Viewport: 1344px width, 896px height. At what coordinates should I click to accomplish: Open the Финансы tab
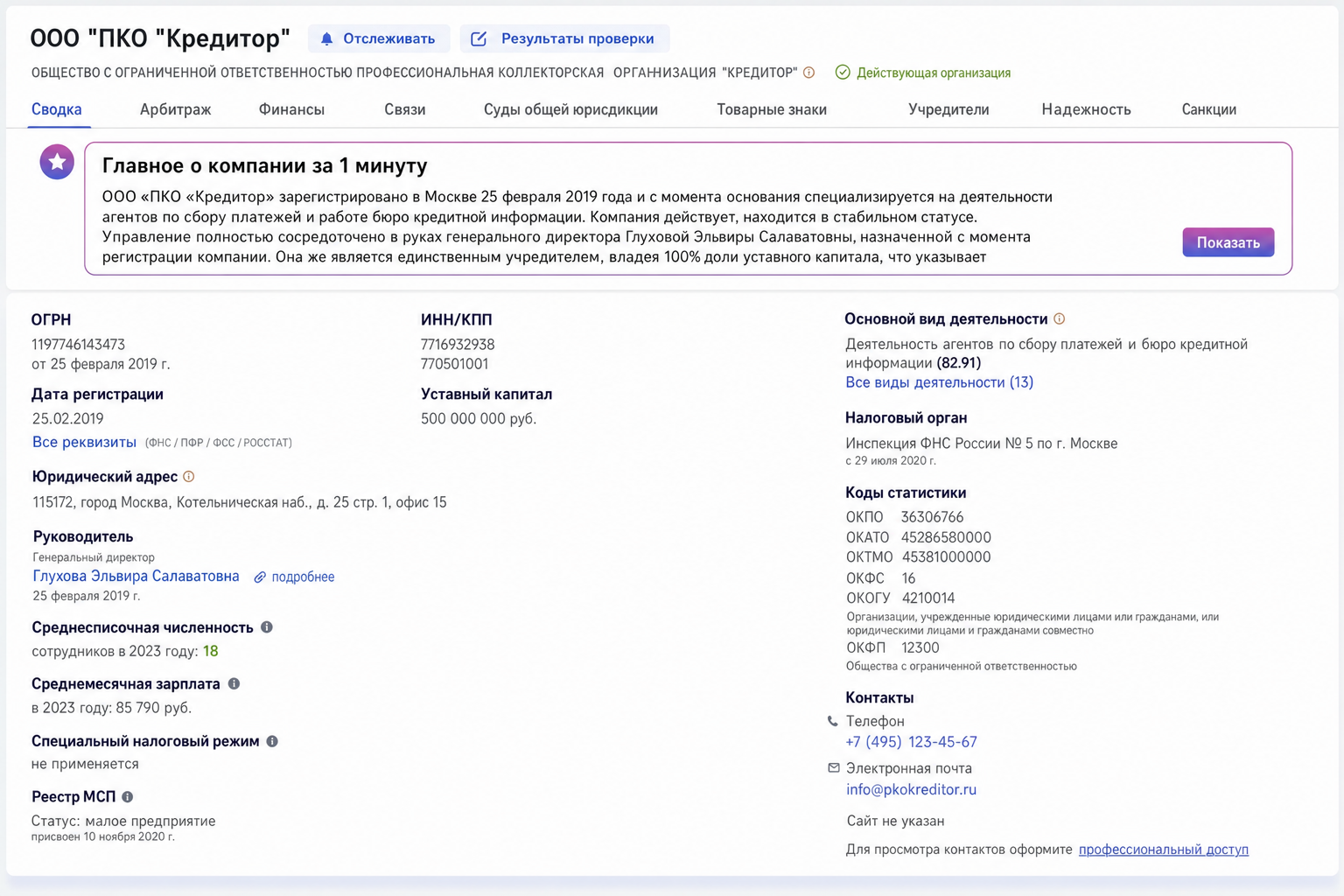291,109
